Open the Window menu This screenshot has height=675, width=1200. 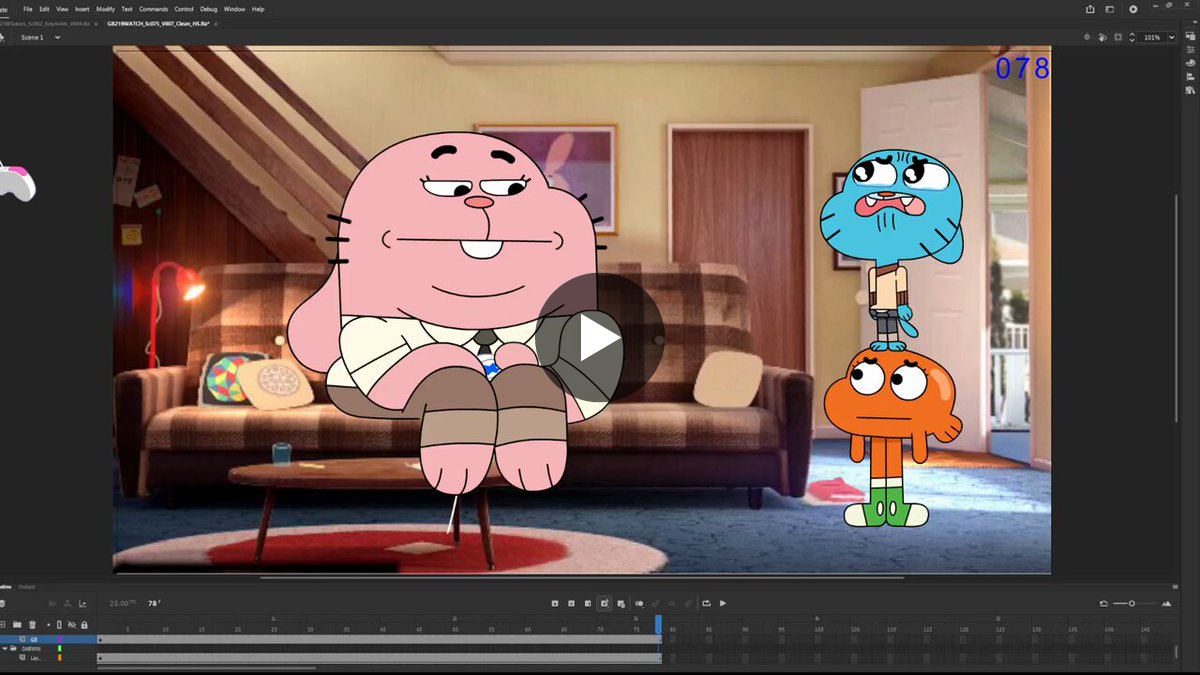coord(234,9)
